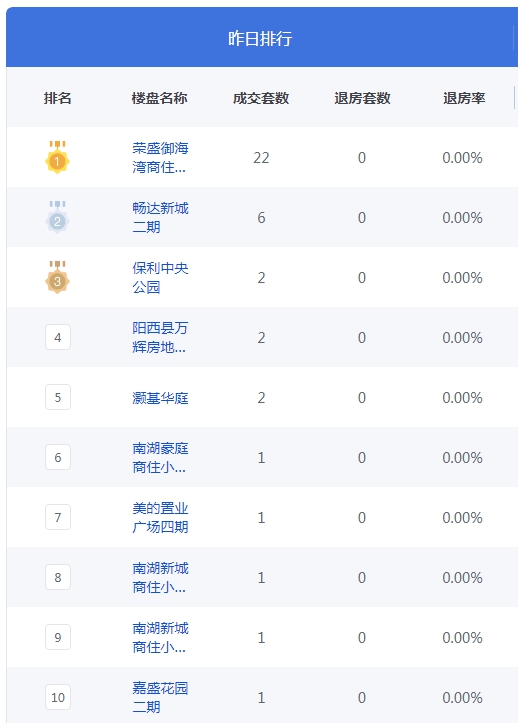Click the gold rank 1 medal icon
Screen dimensions: 518x723
(x=57, y=157)
